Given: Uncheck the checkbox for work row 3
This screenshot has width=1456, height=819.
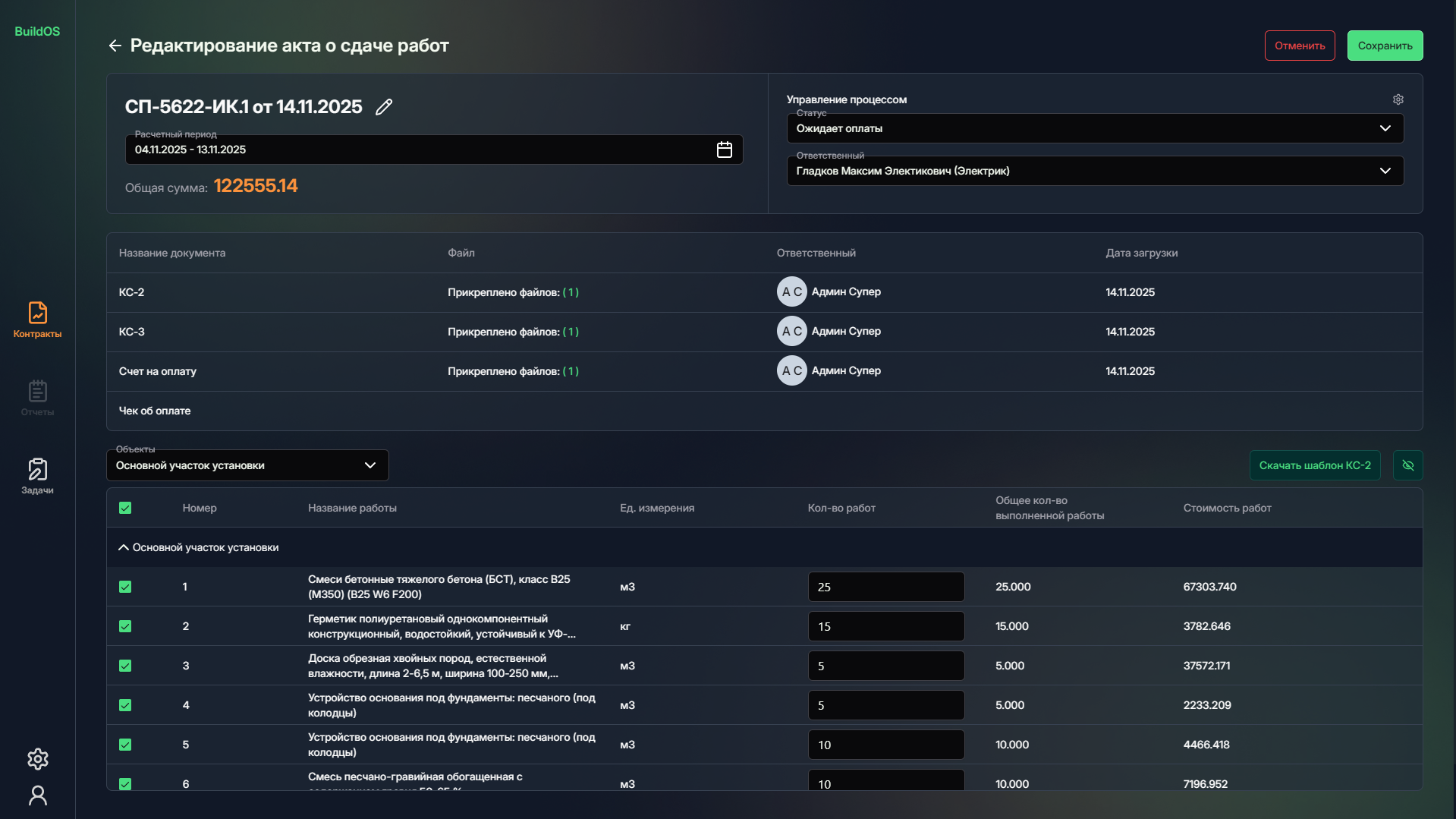Looking at the screenshot, I should (125, 666).
